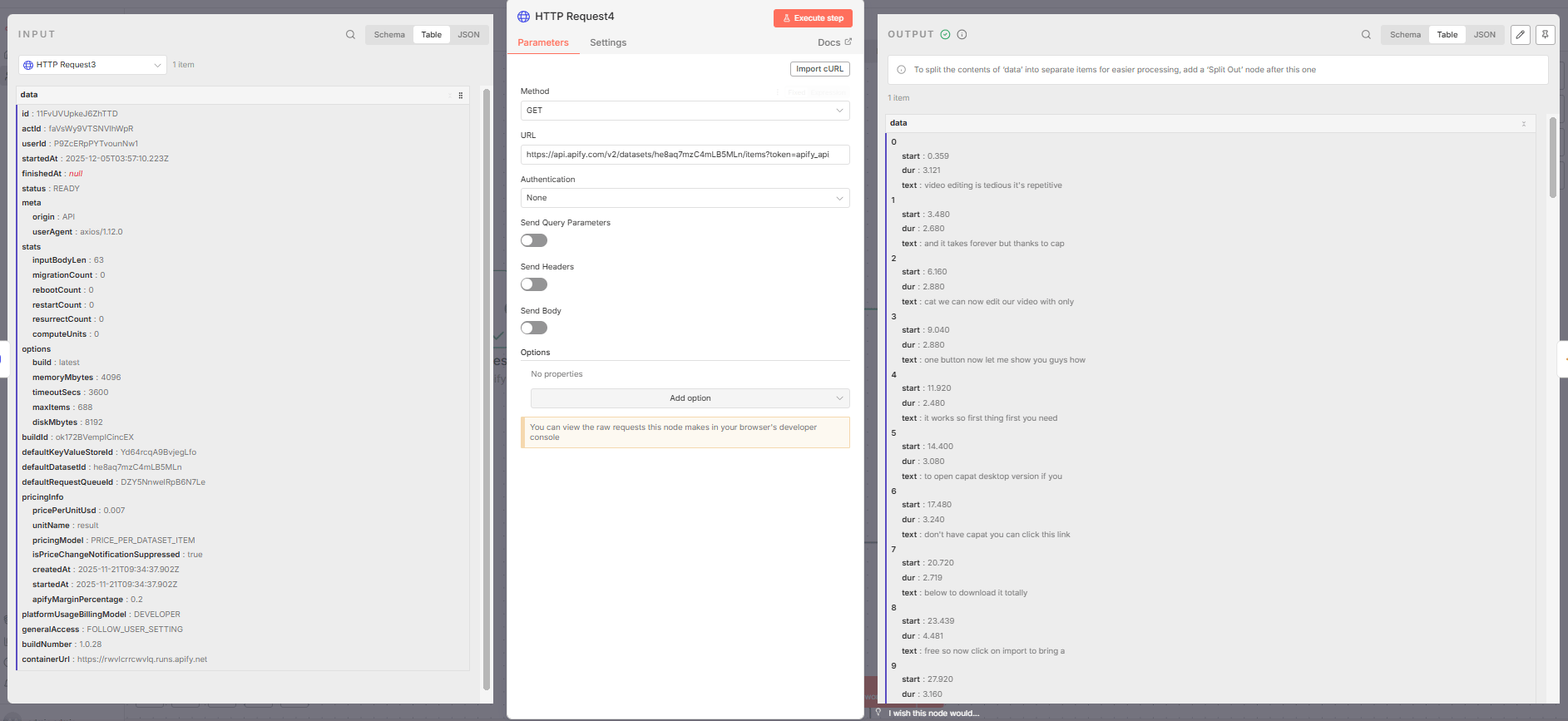
Task: Click the 'I wish this node would...' link
Action: click(933, 713)
